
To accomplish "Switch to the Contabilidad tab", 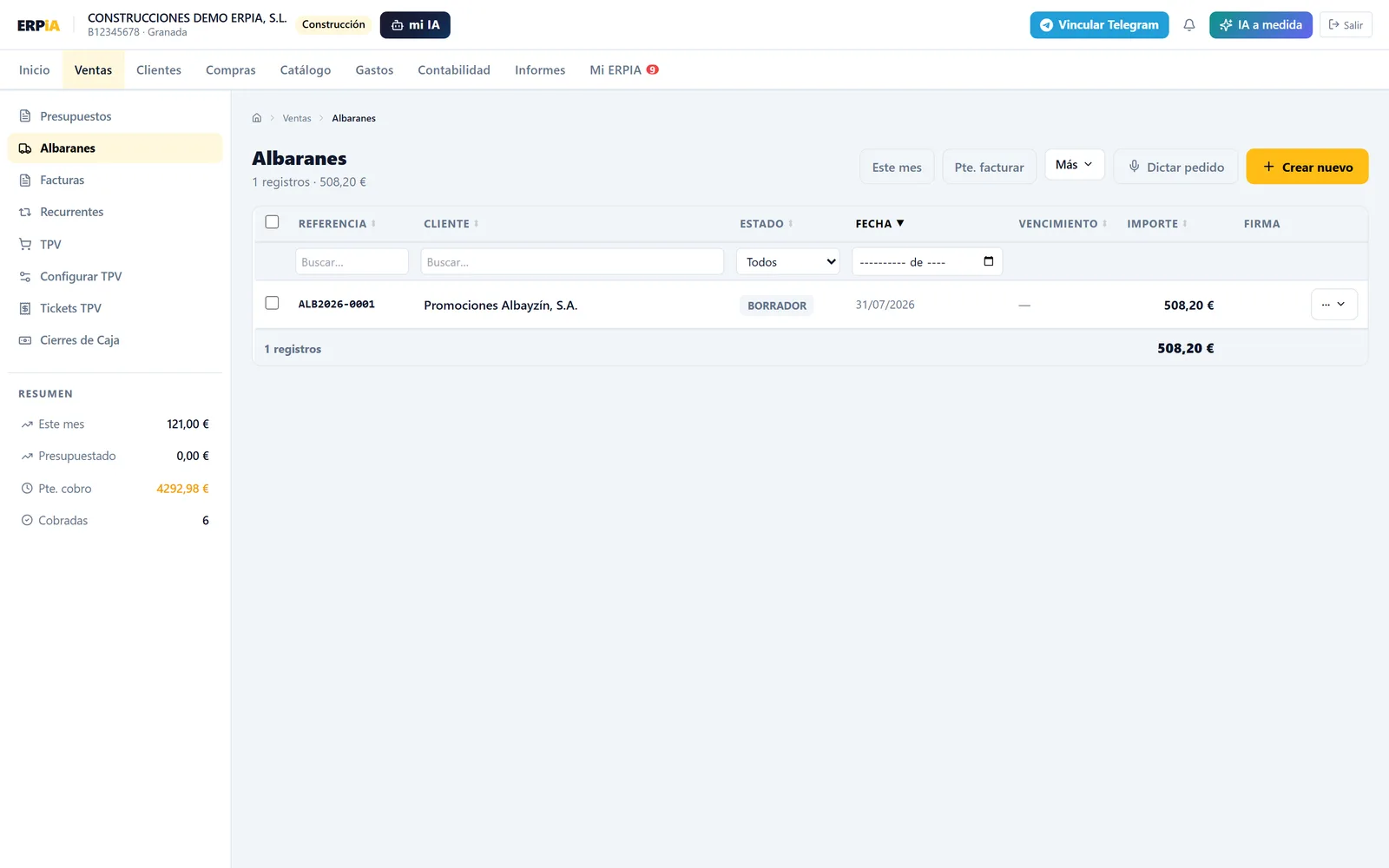I will tap(454, 70).
